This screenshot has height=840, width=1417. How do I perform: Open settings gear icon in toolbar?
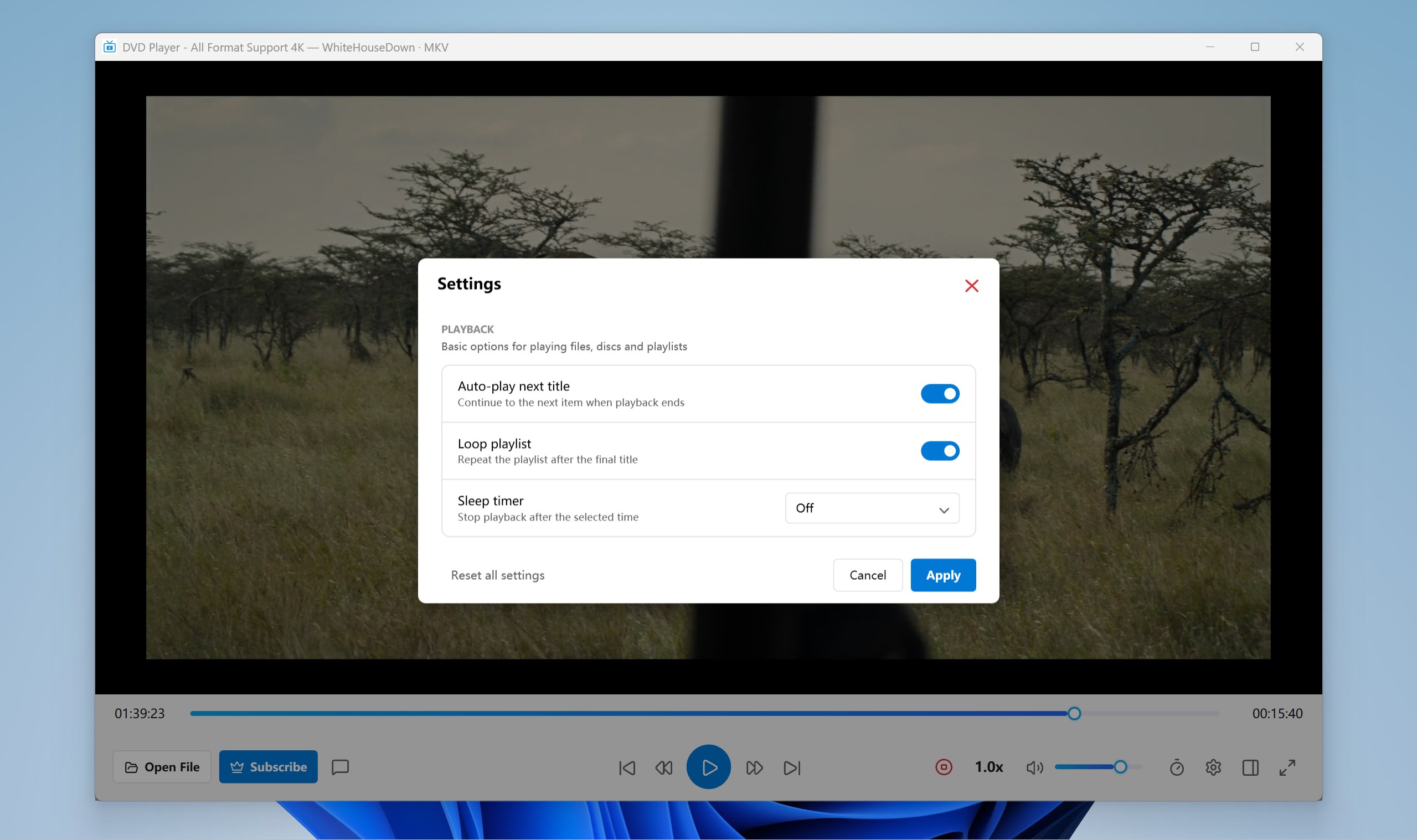[1213, 767]
